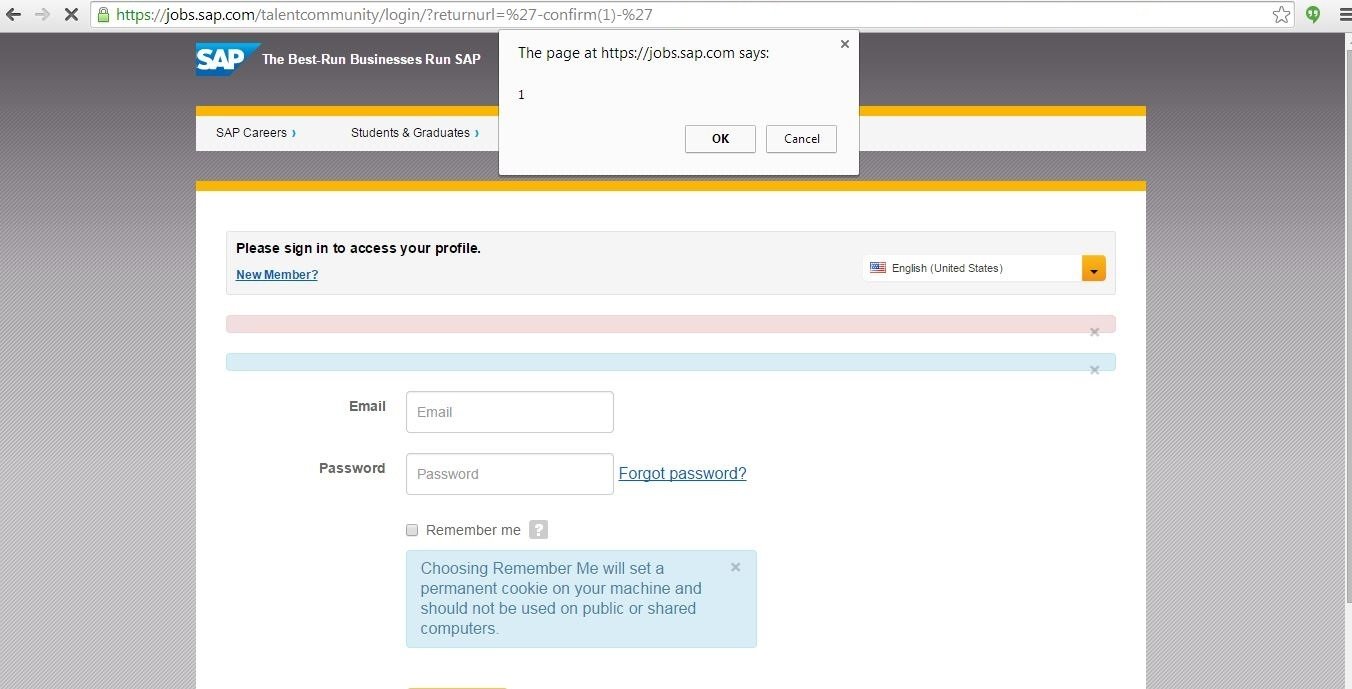Click the Password input field
The image size is (1352, 689).
[510, 474]
